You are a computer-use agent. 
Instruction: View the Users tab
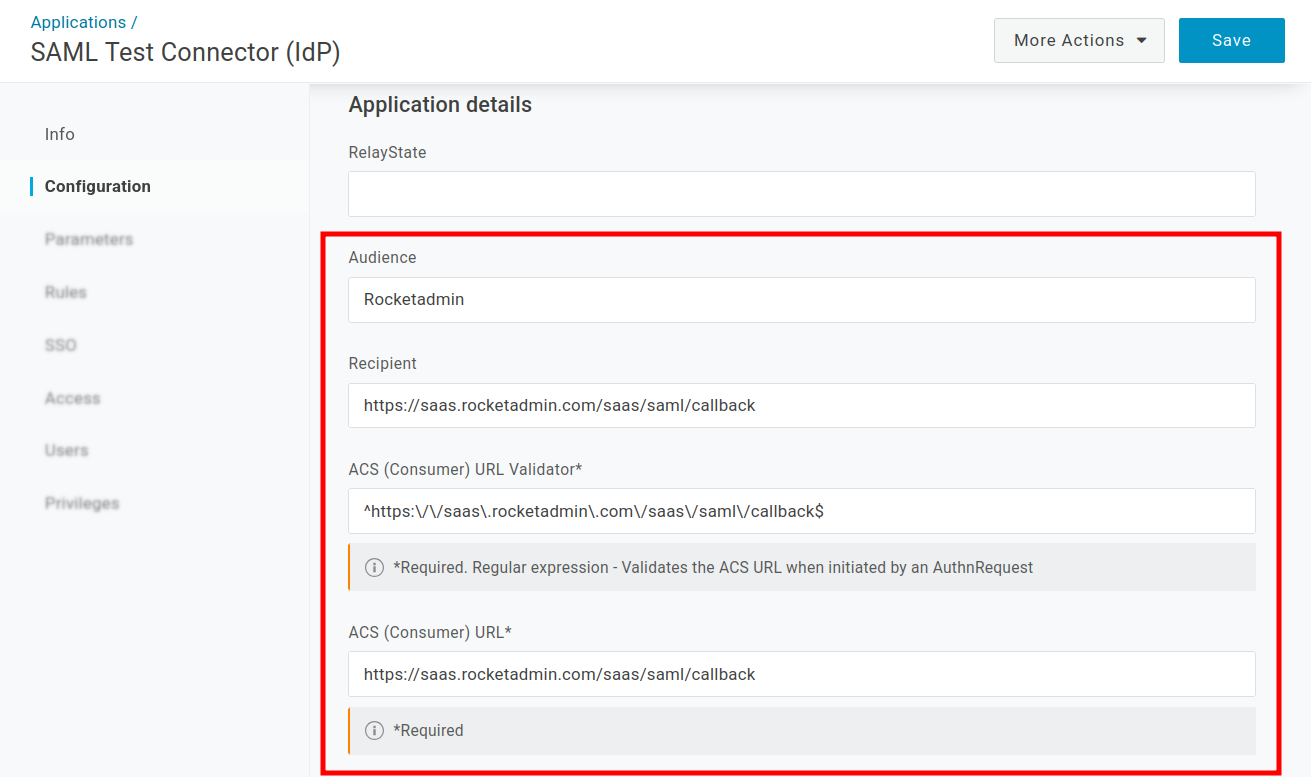(67, 451)
